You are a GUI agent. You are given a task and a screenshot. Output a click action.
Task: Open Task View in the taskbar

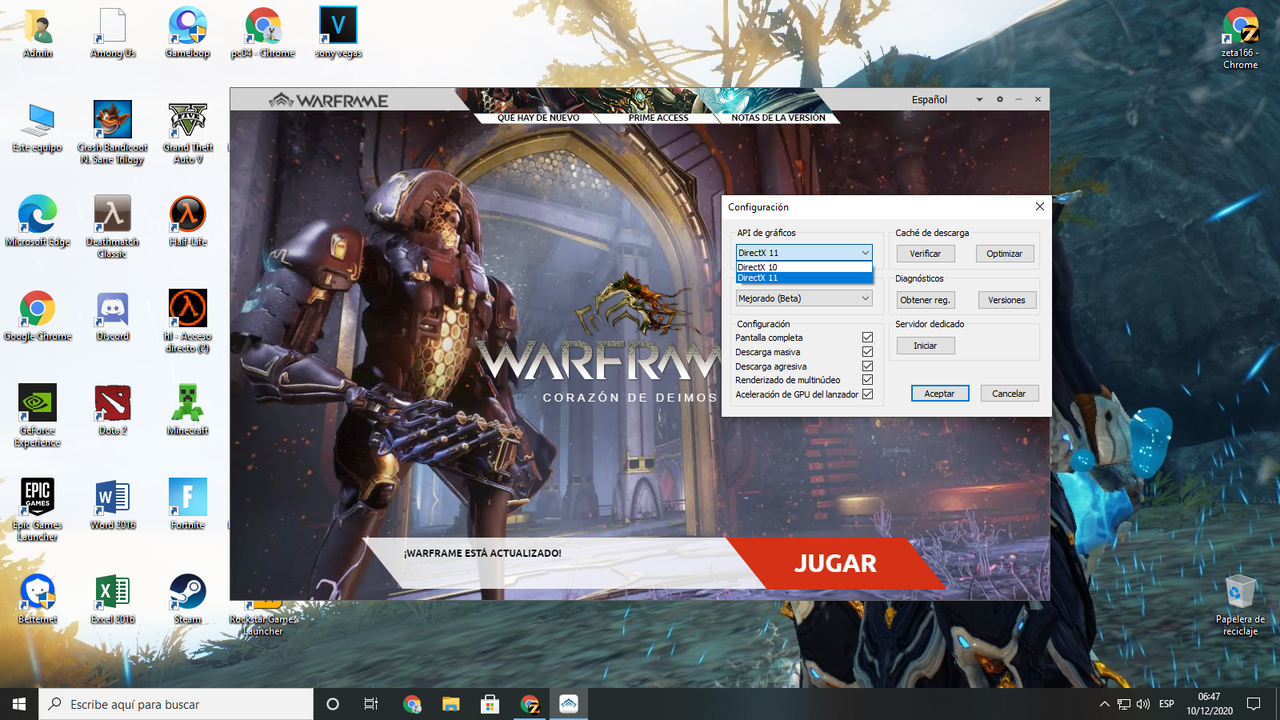(371, 704)
